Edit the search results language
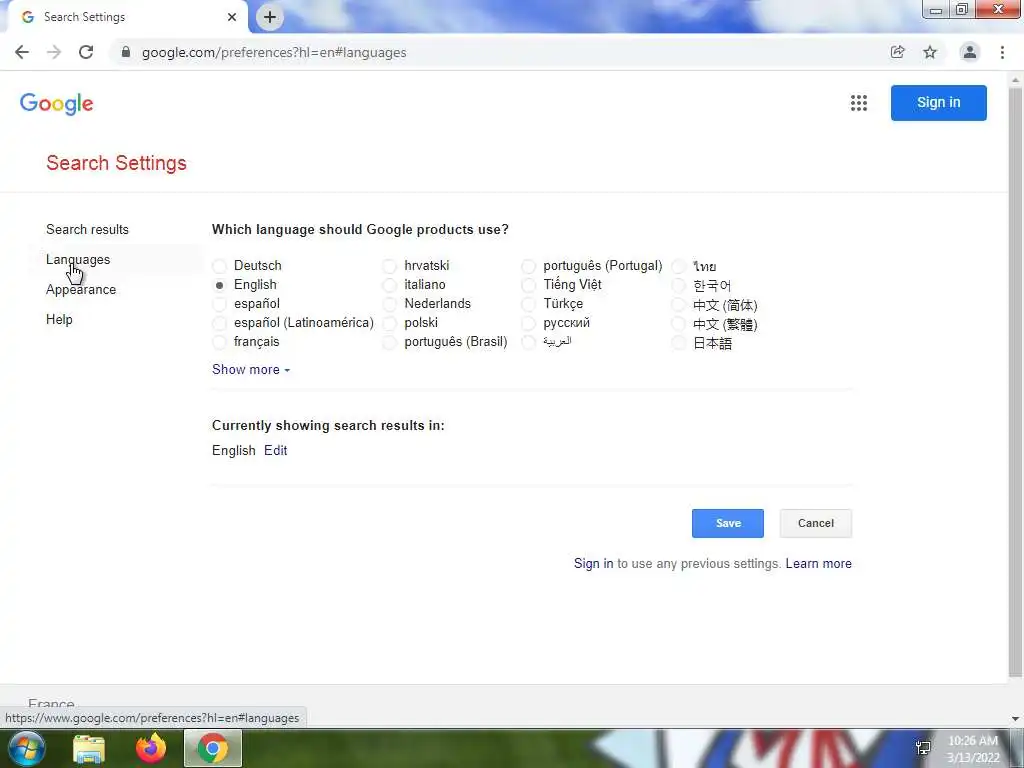The width and height of the screenshot is (1024, 768). [x=276, y=451]
